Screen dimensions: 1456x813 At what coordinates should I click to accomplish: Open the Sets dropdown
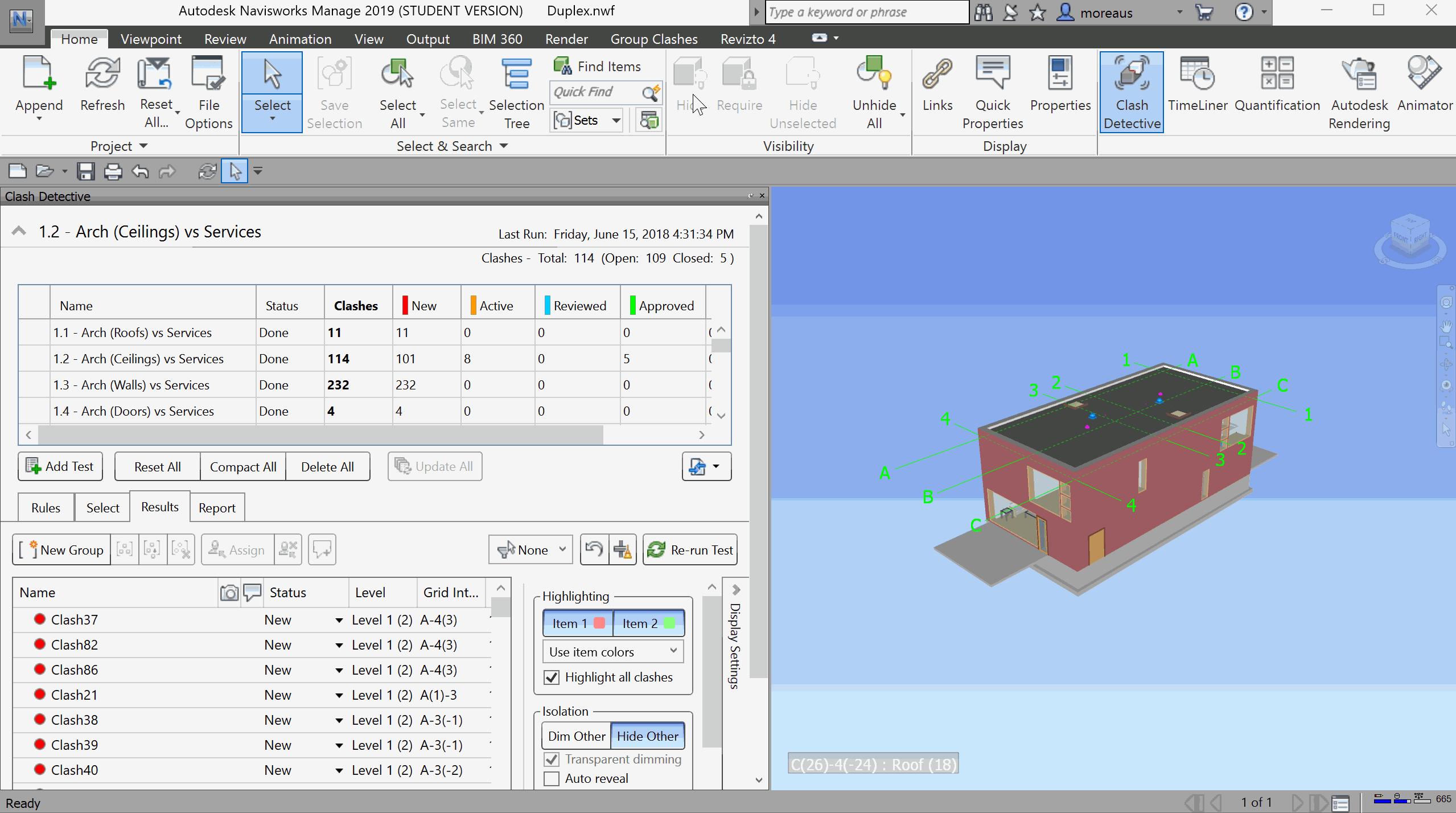point(616,121)
